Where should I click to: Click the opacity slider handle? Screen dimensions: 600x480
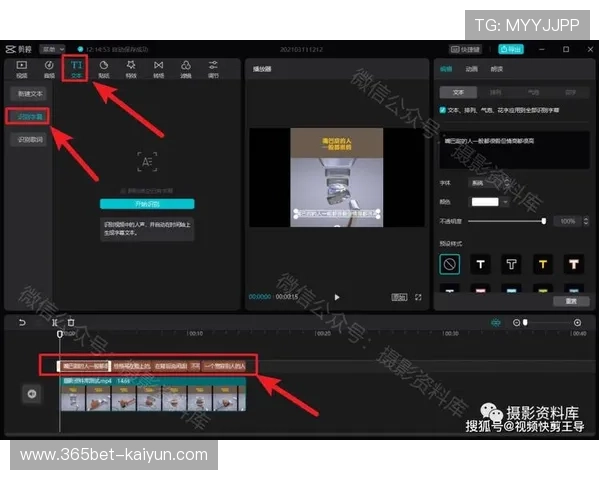click(x=544, y=221)
